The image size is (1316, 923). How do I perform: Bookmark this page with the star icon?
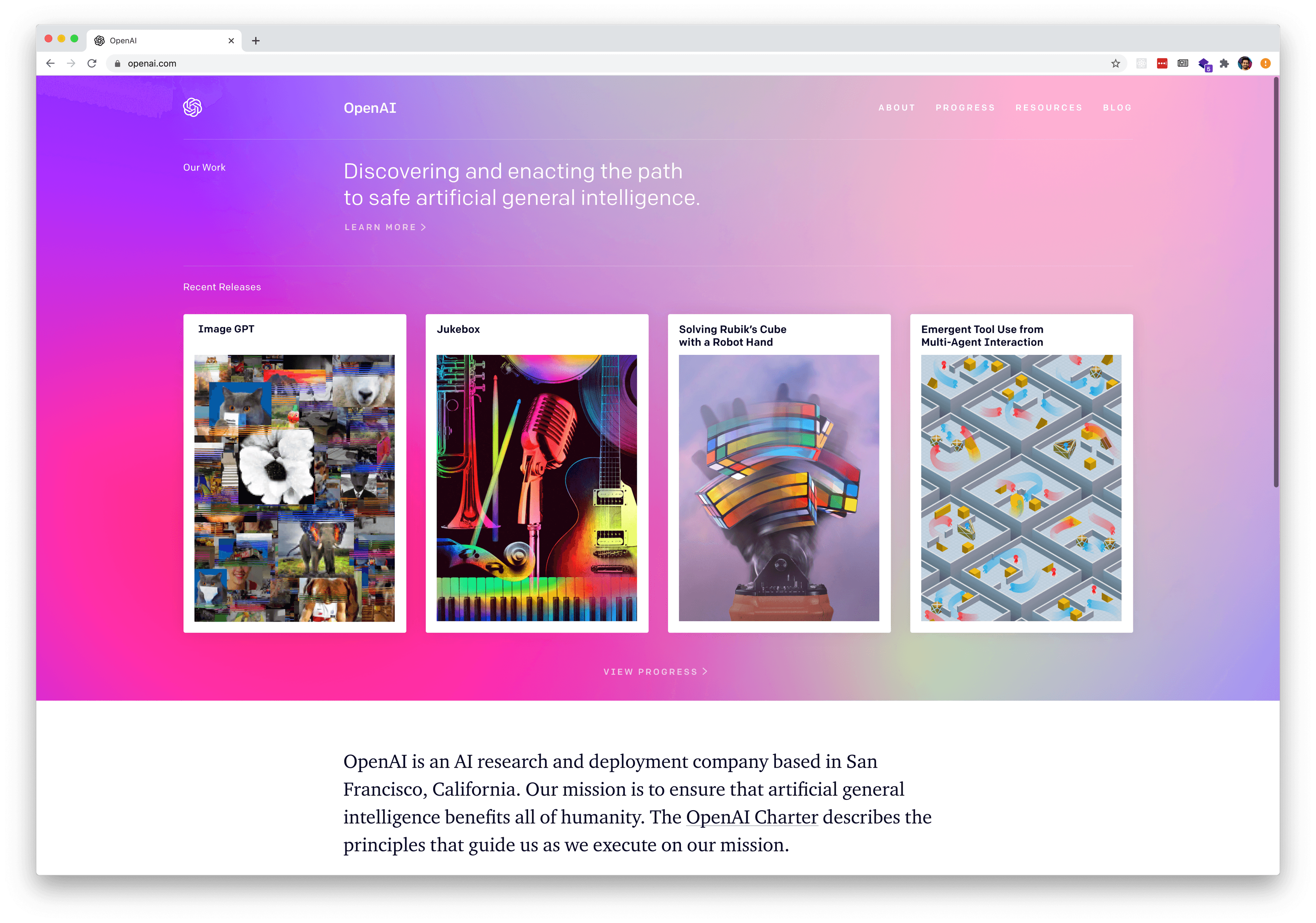[1116, 64]
